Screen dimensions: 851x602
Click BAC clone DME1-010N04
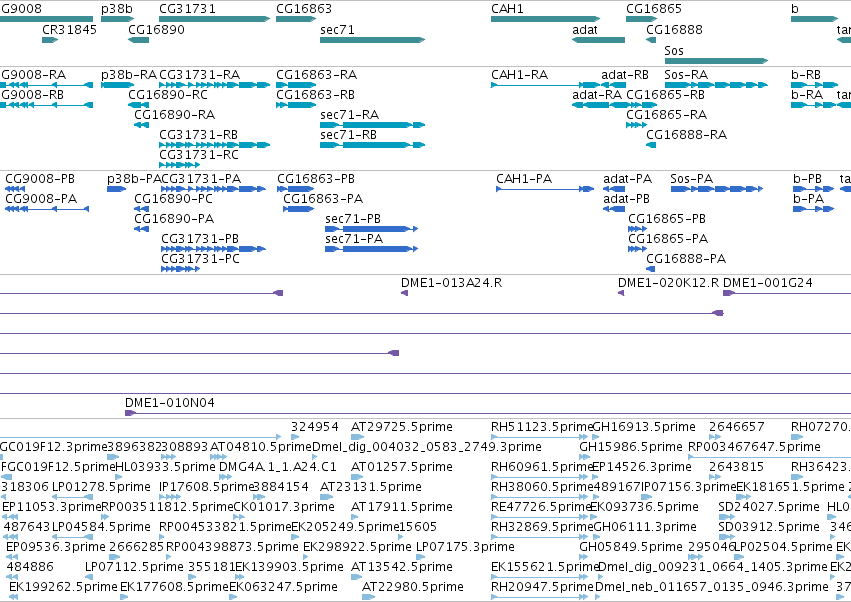[x=169, y=402]
